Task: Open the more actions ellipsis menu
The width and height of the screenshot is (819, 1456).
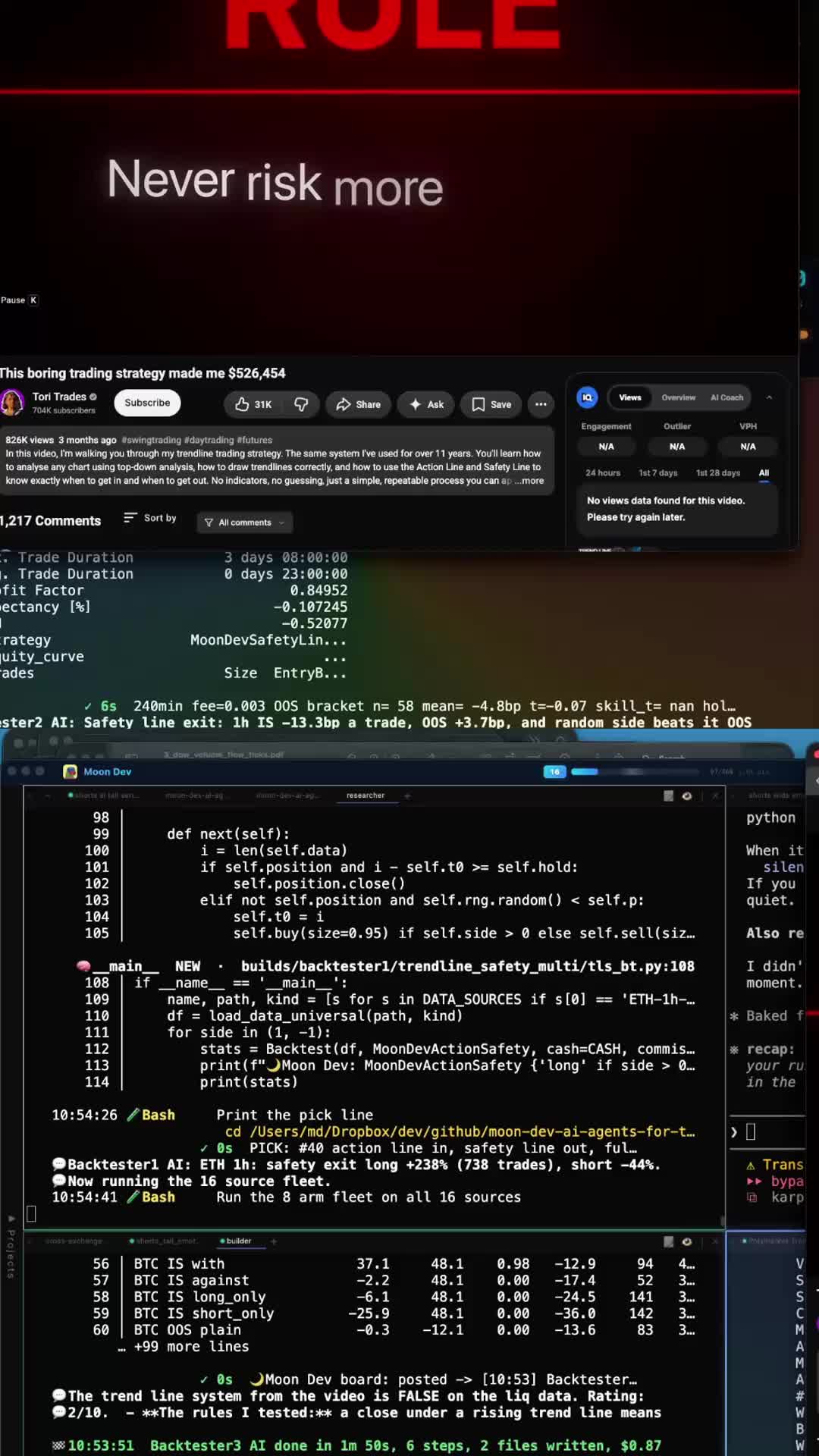Action: coord(541,404)
